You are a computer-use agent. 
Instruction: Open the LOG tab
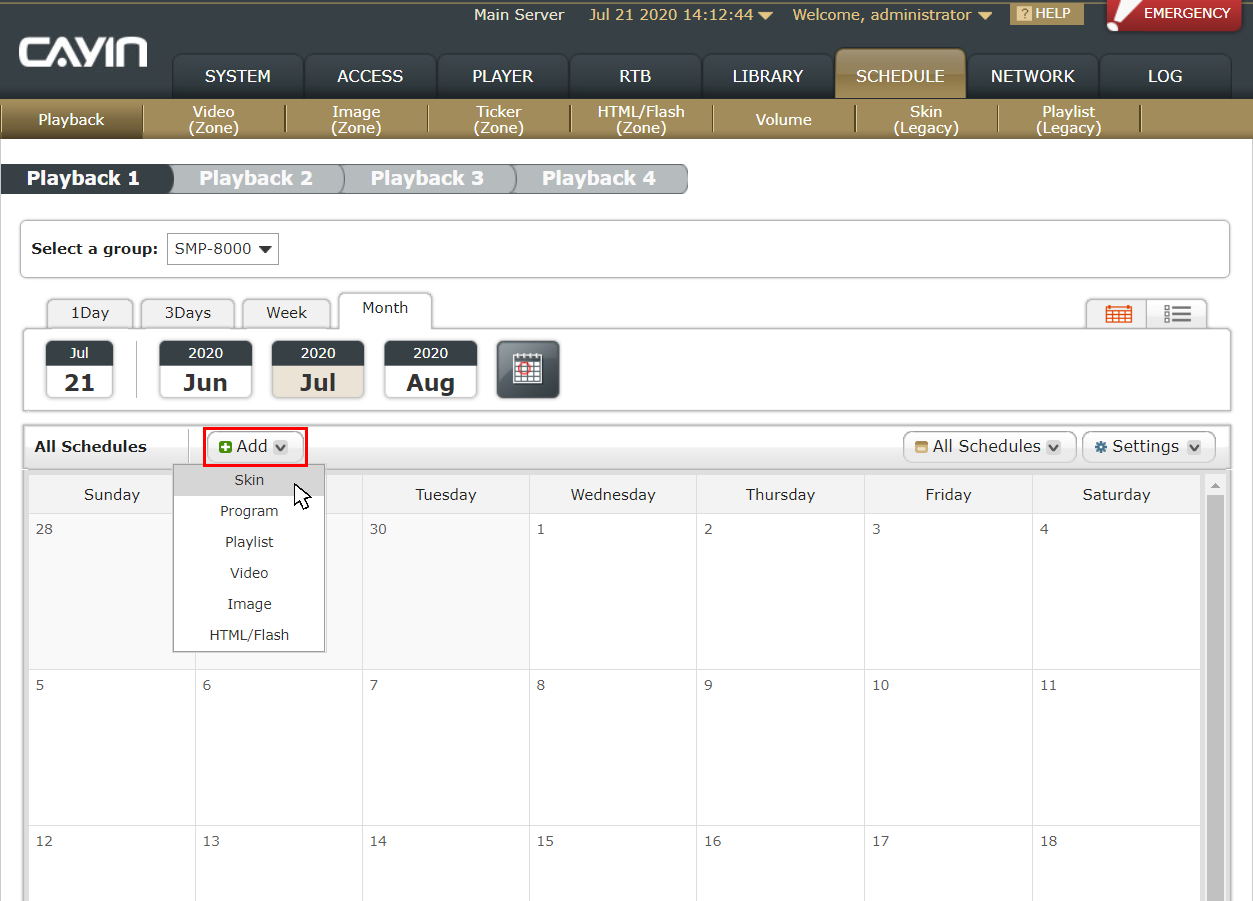(1165, 76)
